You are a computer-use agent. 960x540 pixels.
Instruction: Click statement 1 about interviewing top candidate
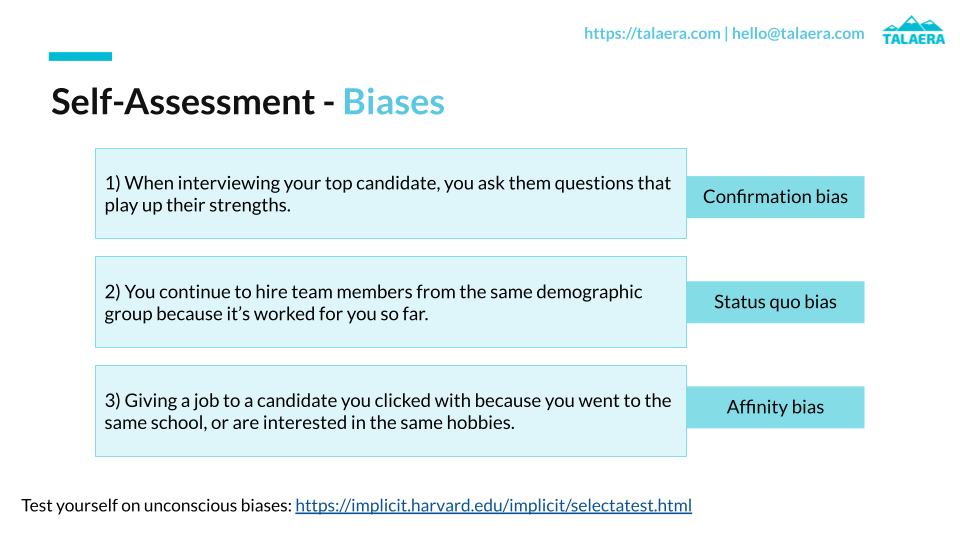[391, 193]
